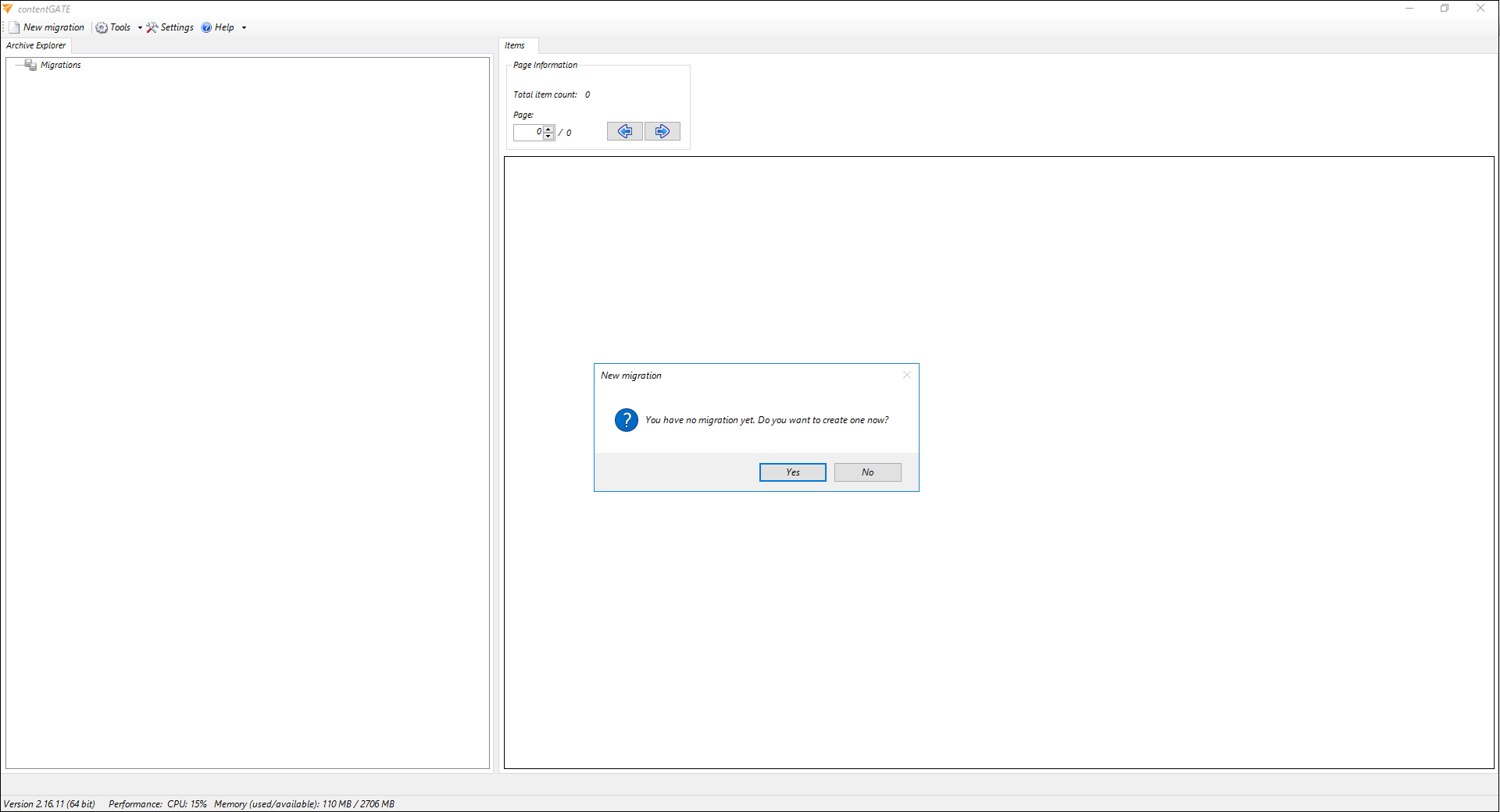Open Settings with the wrench icon
Viewport: 1500px width, 812px height.
pyautogui.click(x=170, y=27)
